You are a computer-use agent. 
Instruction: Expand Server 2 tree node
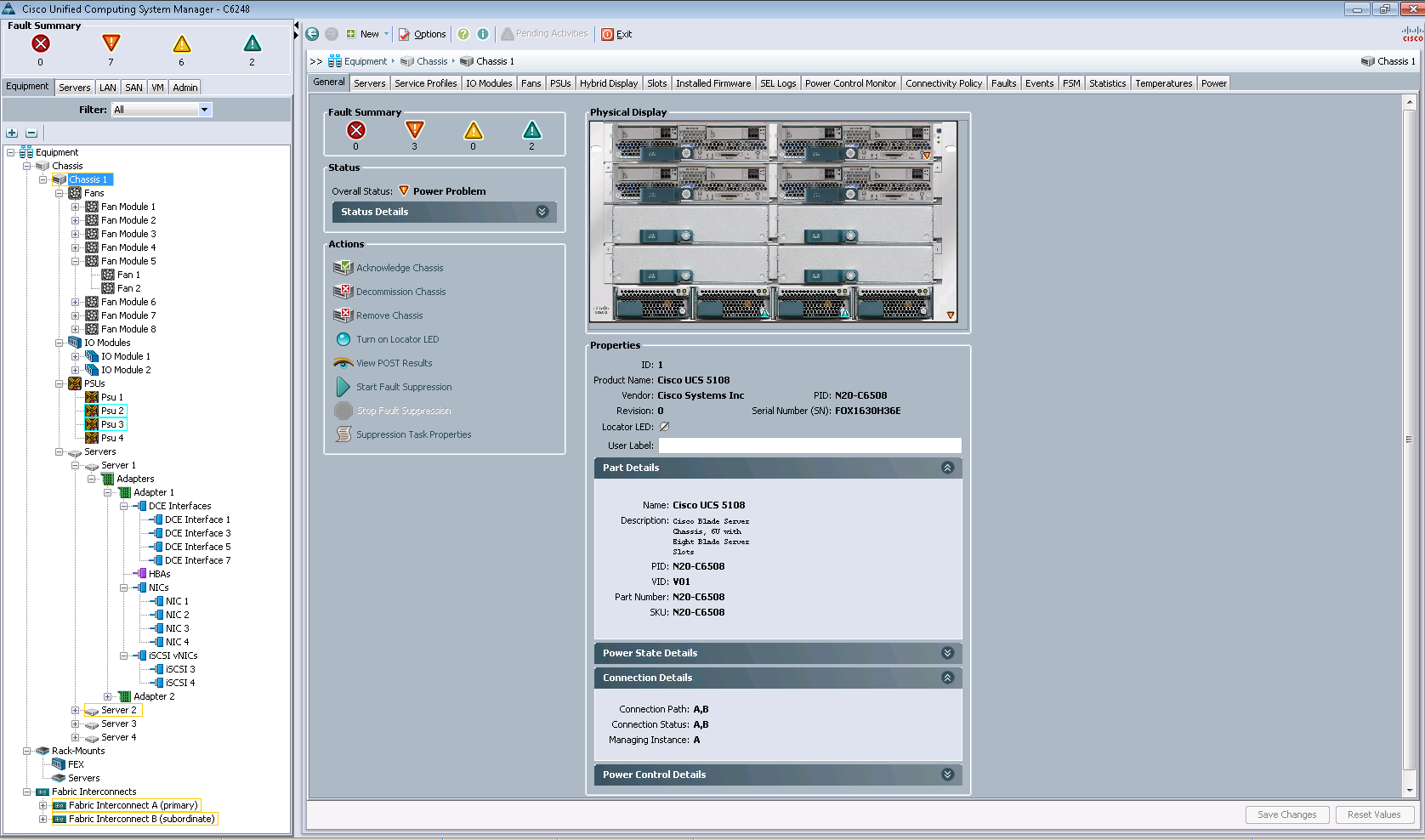(75, 710)
